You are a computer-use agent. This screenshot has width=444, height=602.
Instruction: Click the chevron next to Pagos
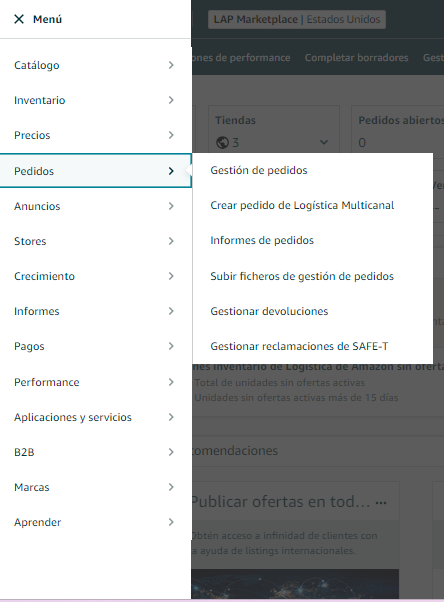tap(171, 346)
